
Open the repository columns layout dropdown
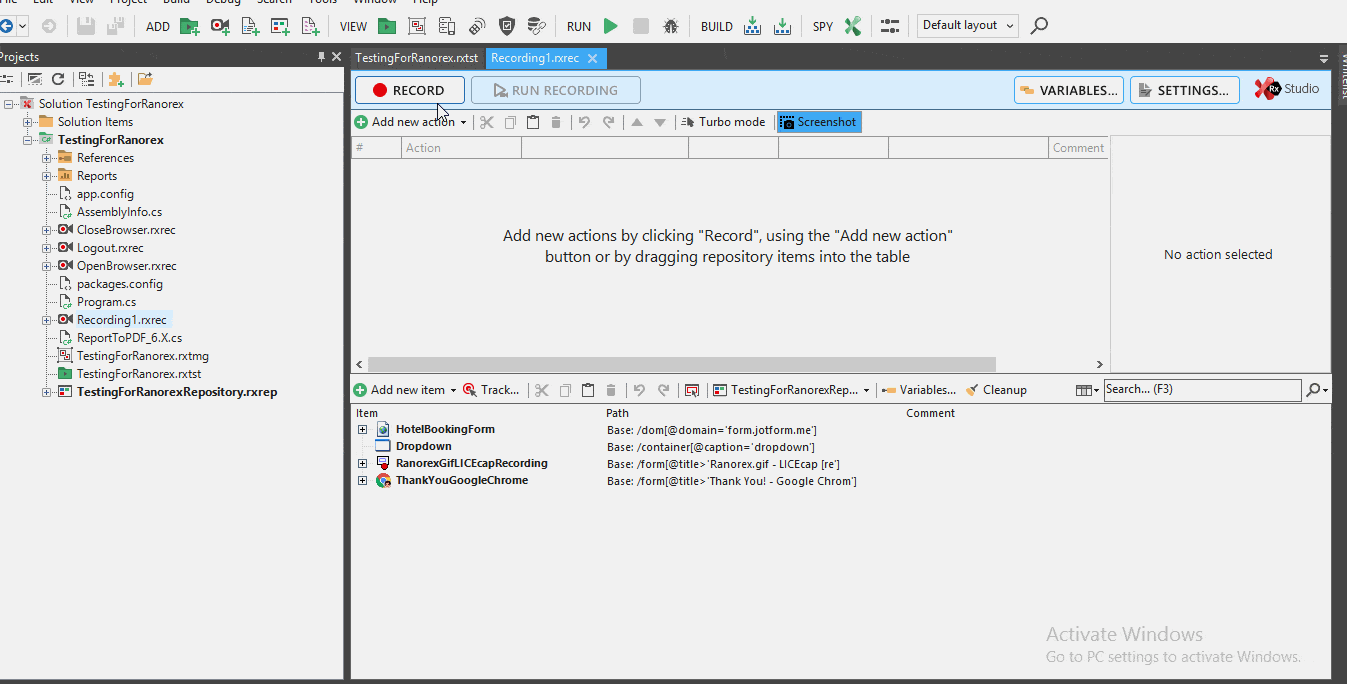point(1087,390)
